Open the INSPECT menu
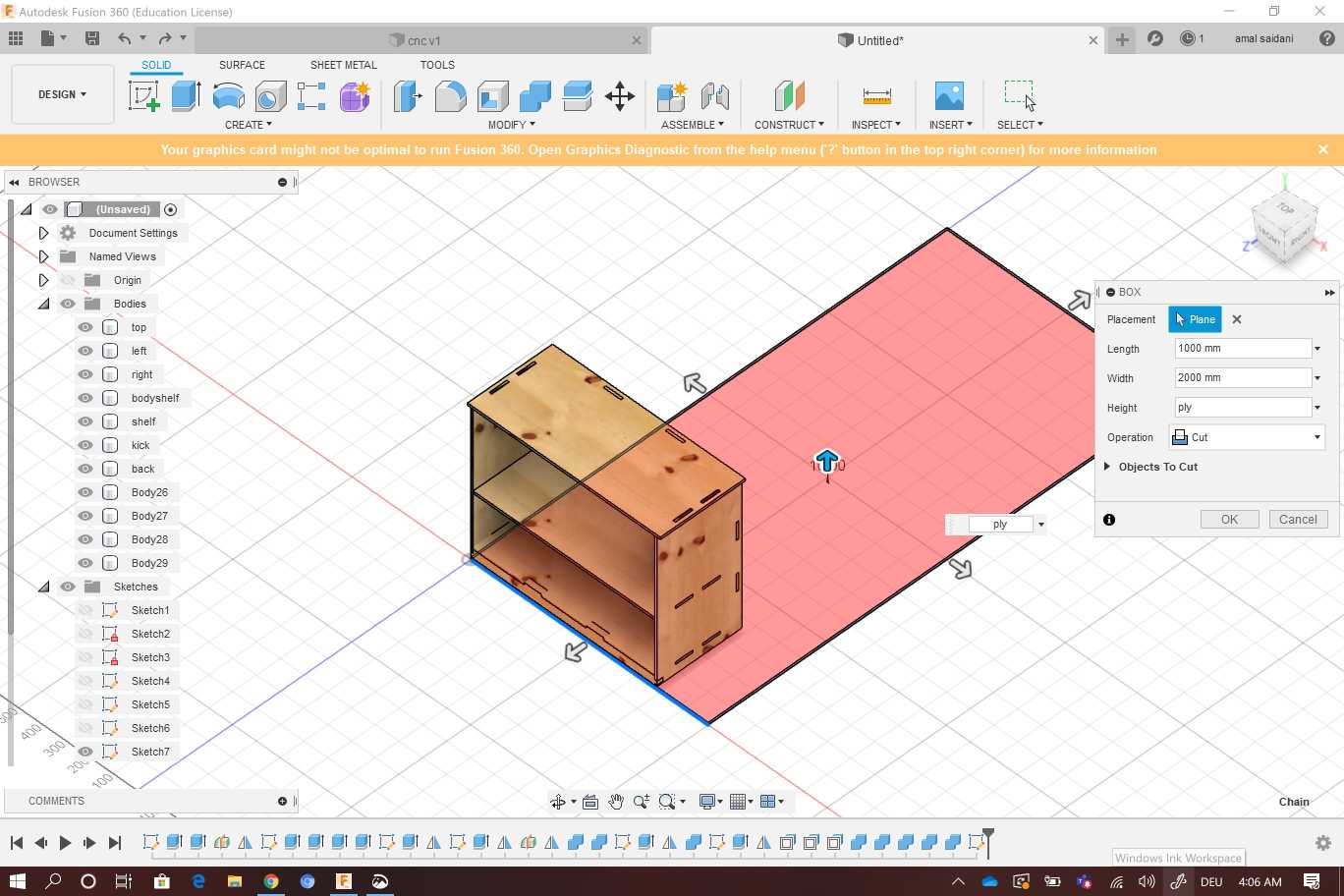 (x=876, y=125)
